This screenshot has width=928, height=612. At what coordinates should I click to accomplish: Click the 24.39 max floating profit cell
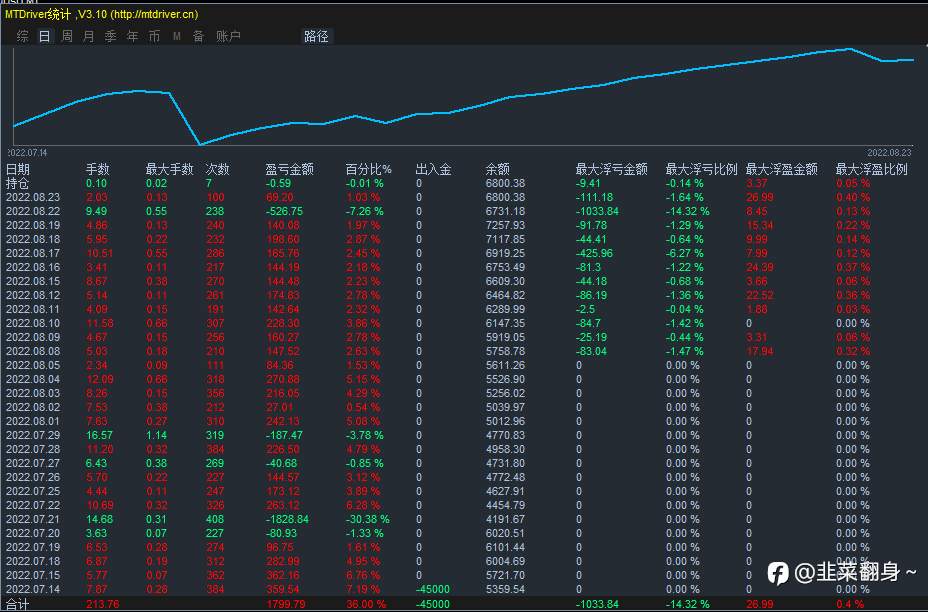tap(760, 268)
